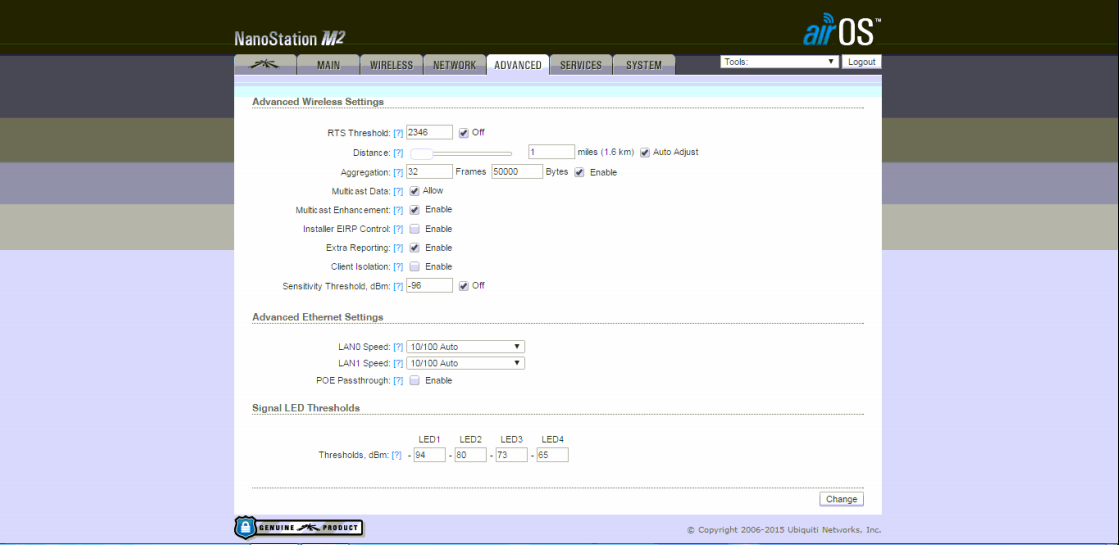Click the Distance miles input field
Screen dimensions: 1119x545
(552, 152)
